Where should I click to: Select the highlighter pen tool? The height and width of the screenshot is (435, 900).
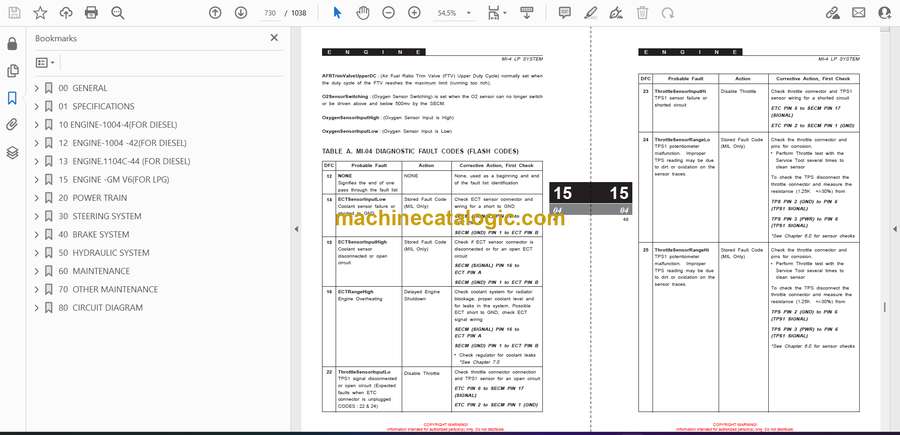click(x=591, y=13)
